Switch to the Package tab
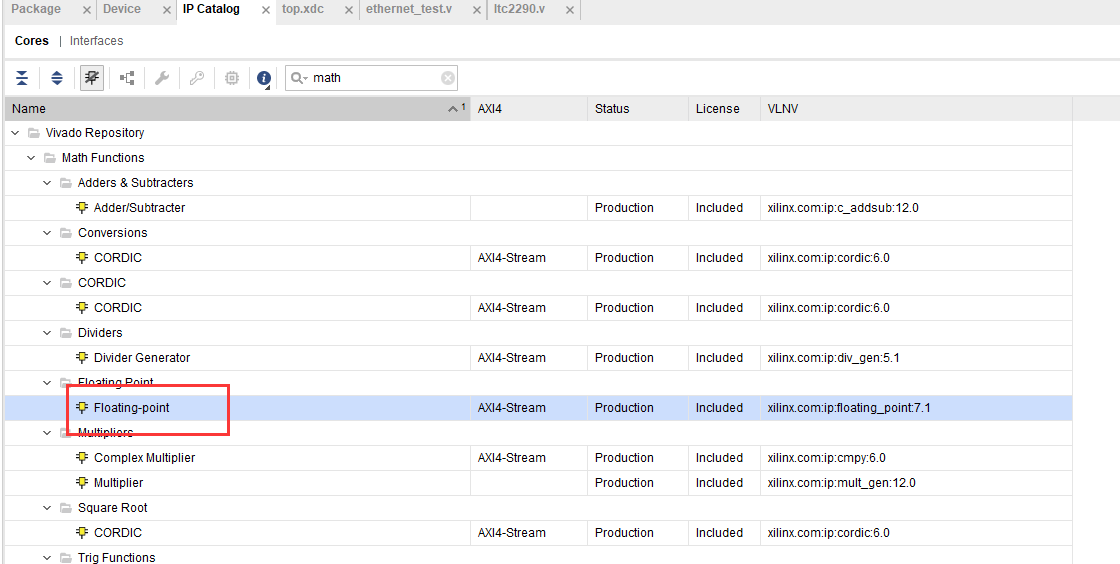 [36, 9]
